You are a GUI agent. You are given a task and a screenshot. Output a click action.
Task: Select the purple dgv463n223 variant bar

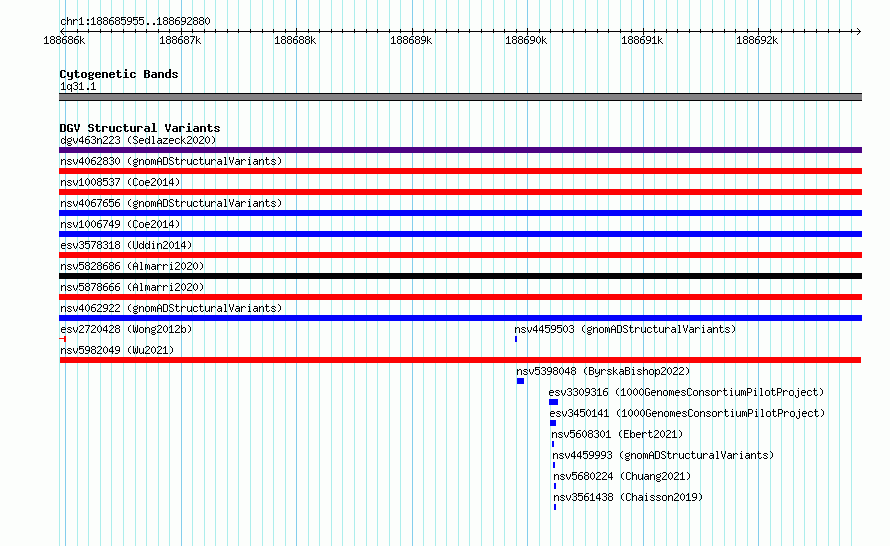coord(460,150)
